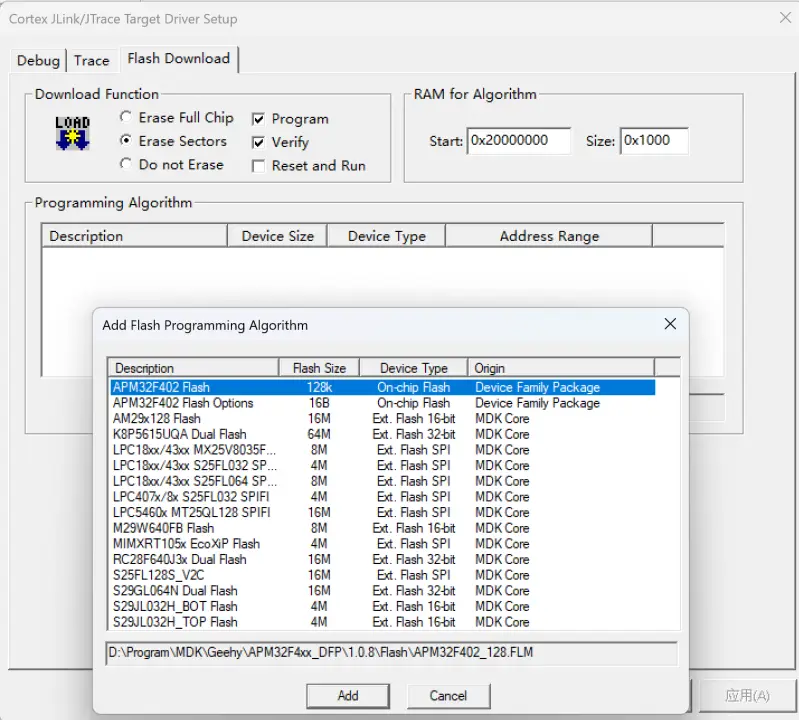Toggle the Program checkbox

coord(258,118)
